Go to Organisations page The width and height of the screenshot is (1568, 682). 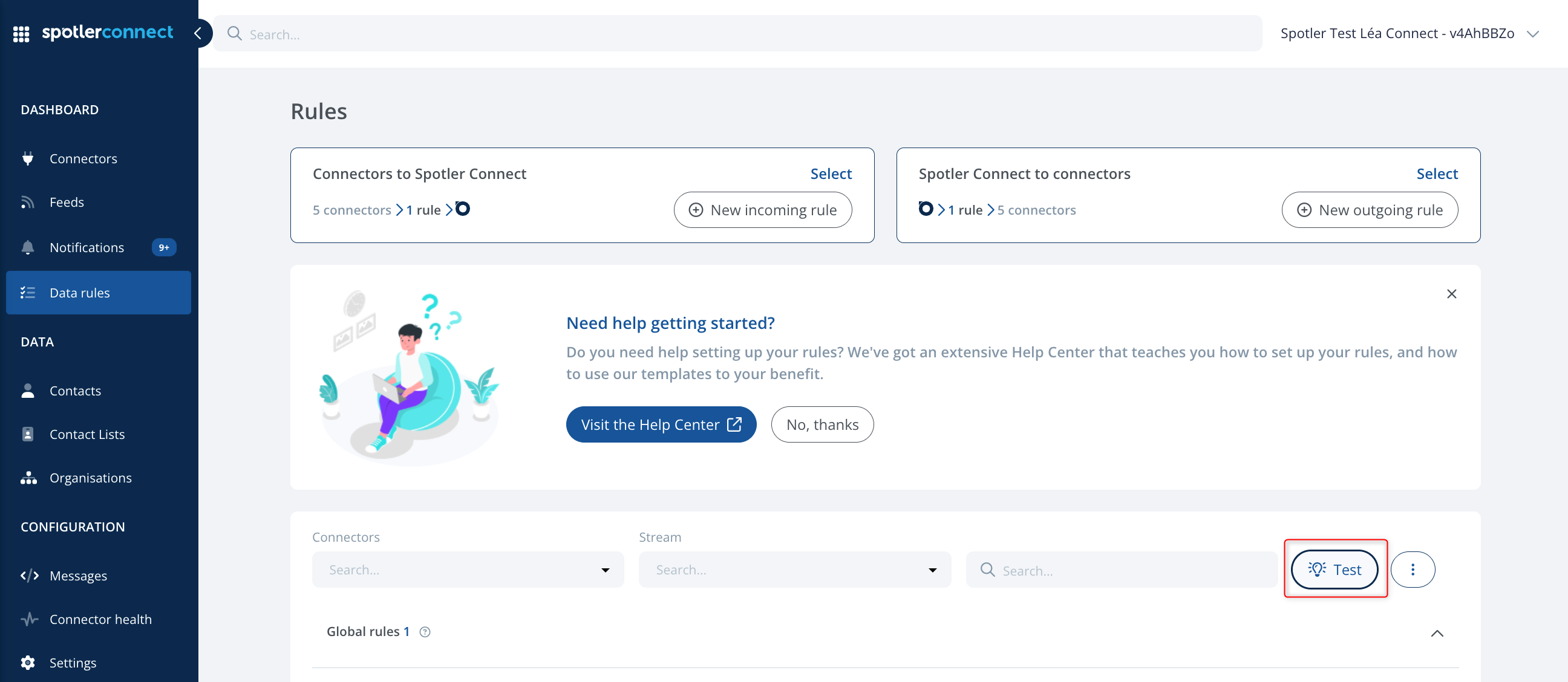click(x=99, y=478)
